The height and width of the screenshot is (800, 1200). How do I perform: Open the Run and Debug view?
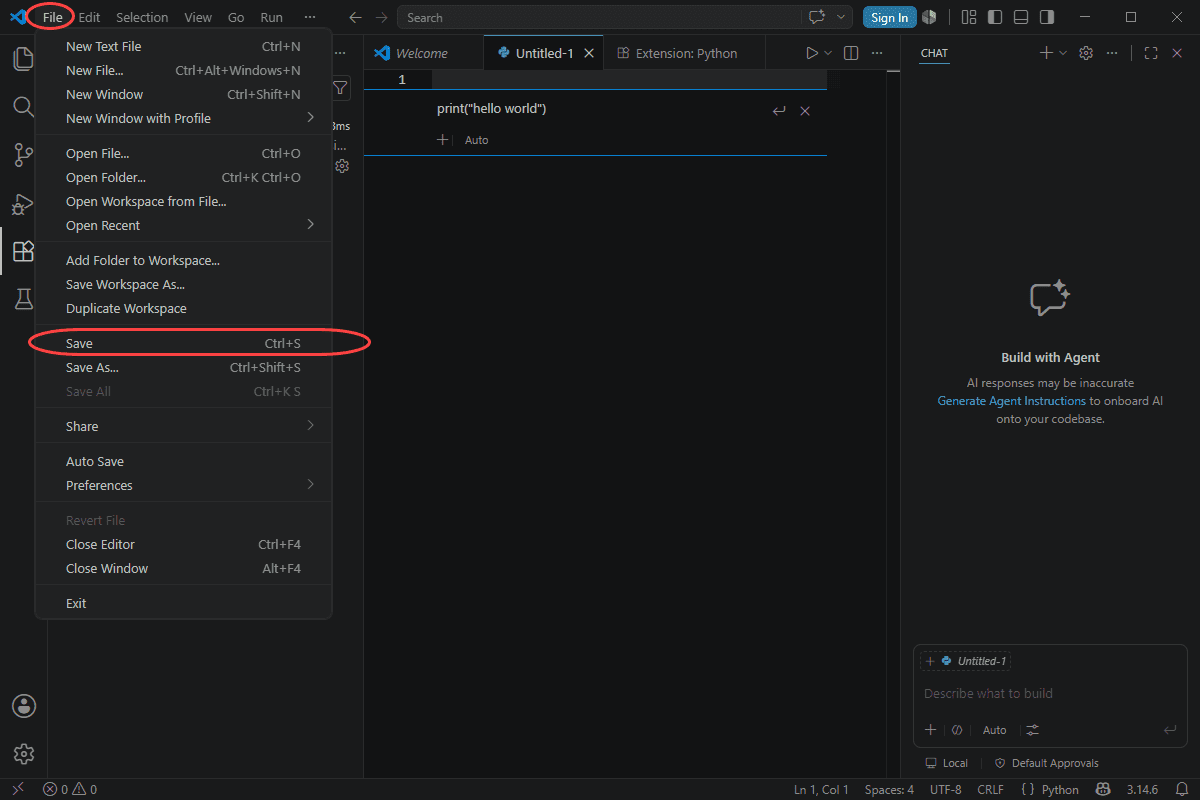pos(23,203)
